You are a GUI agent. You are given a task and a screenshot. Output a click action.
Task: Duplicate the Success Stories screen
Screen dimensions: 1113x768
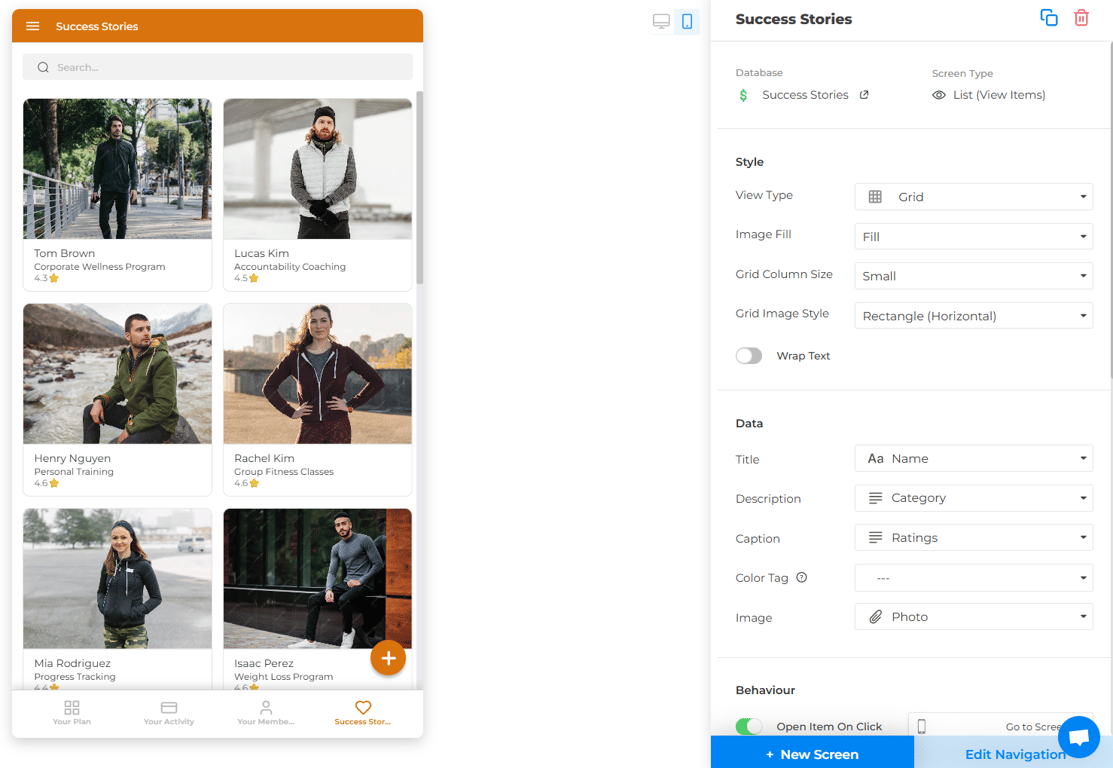1048,18
